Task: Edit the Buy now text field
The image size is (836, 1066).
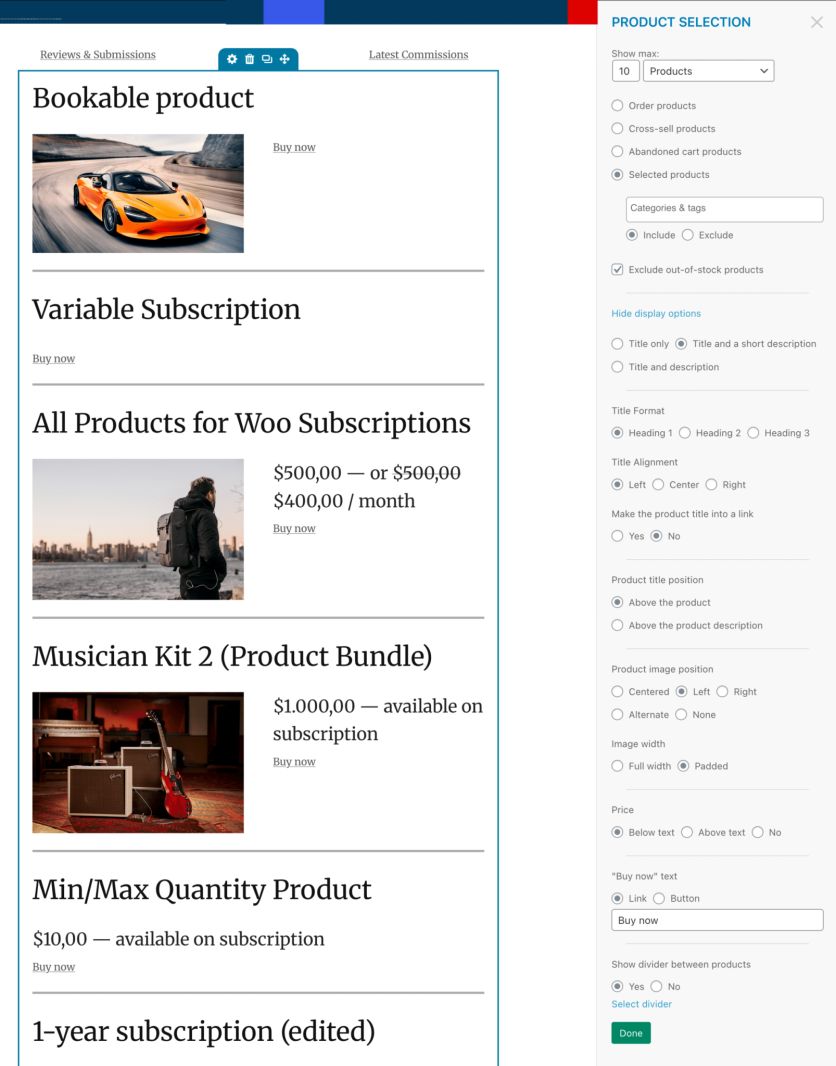Action: [717, 920]
